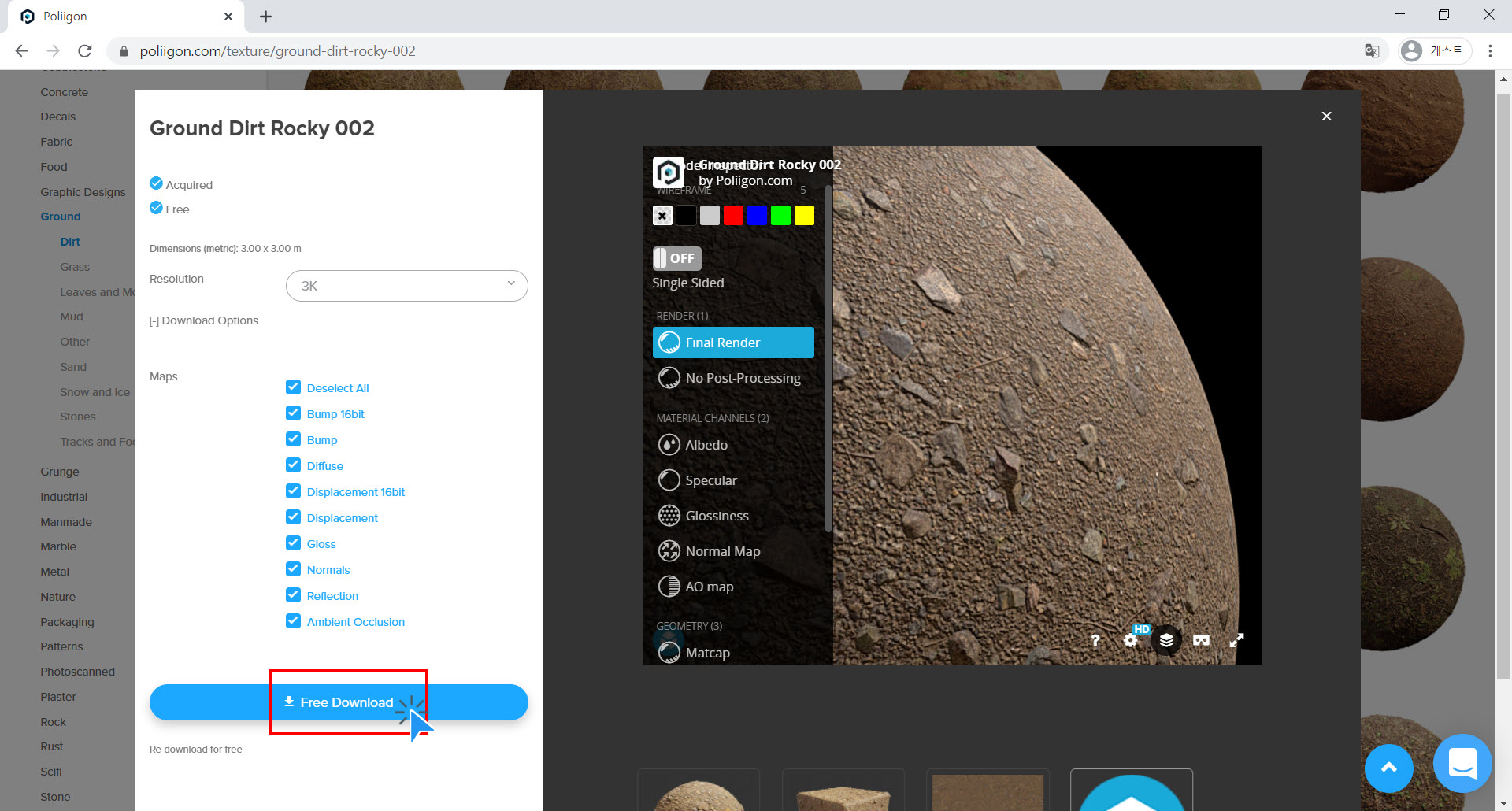Toggle the Single Sided OFF switch
This screenshot has width=1512, height=811.
tap(676, 258)
